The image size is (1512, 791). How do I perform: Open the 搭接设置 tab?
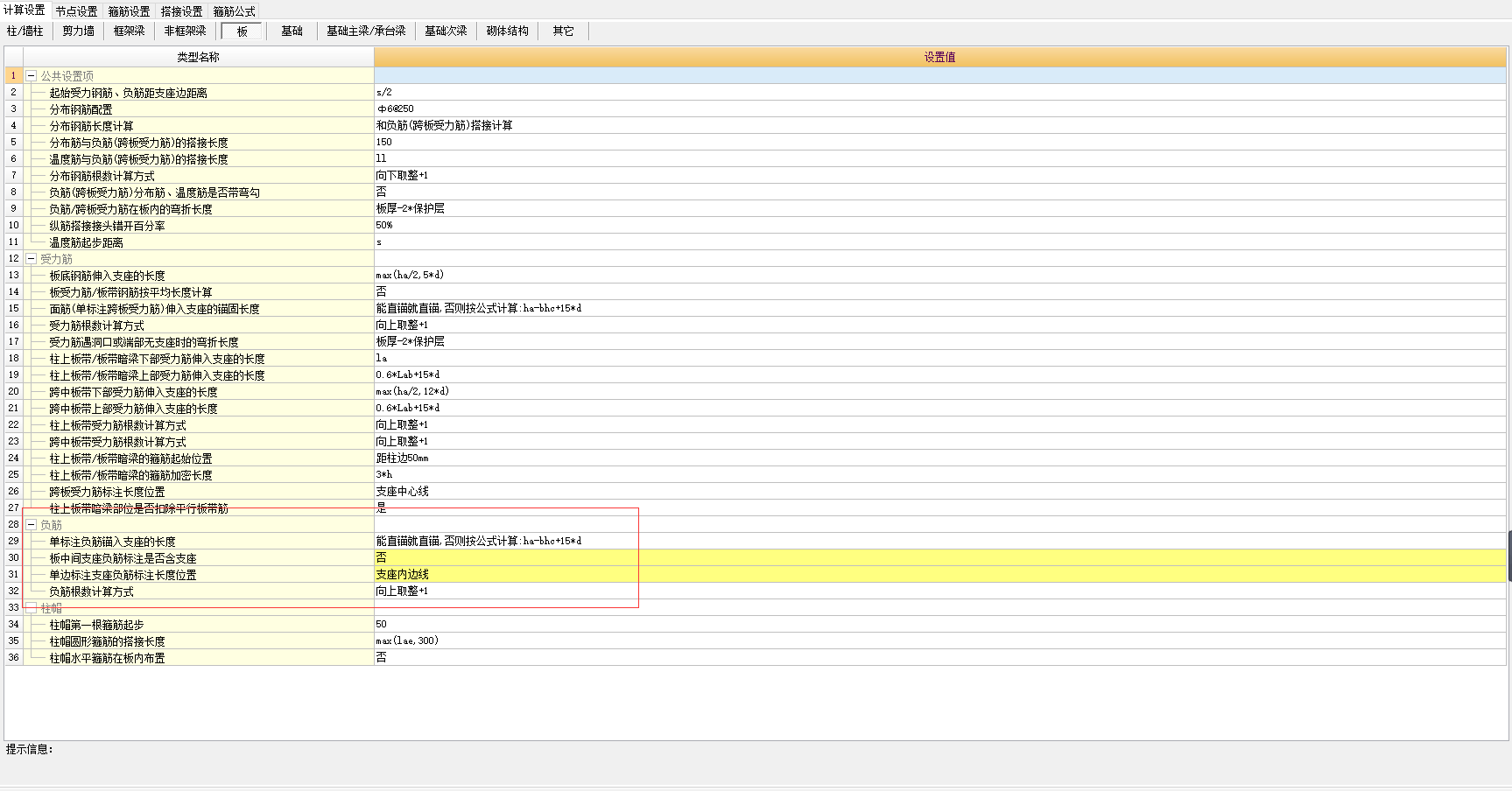(182, 11)
